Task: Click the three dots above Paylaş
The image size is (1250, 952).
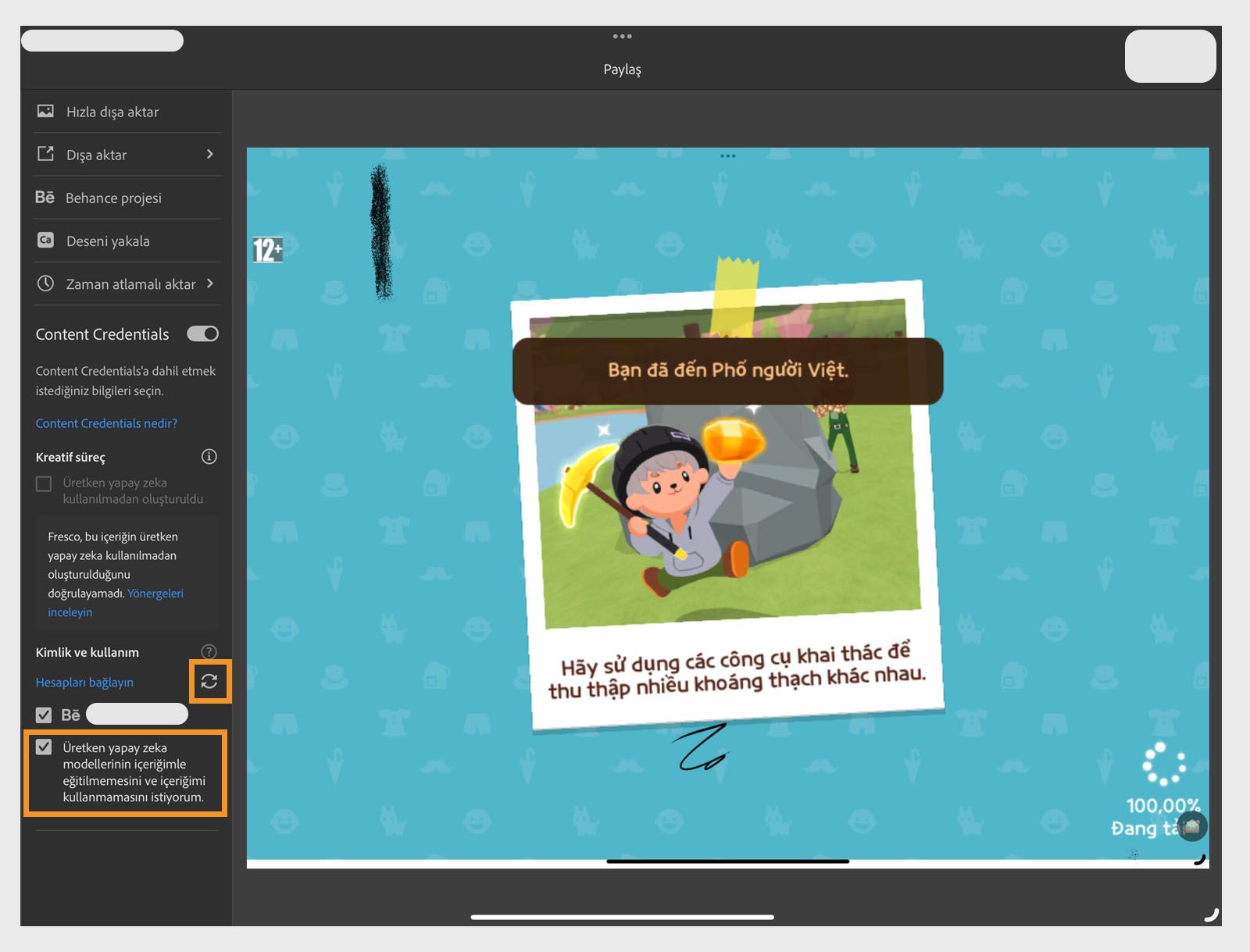Action: tap(622, 36)
